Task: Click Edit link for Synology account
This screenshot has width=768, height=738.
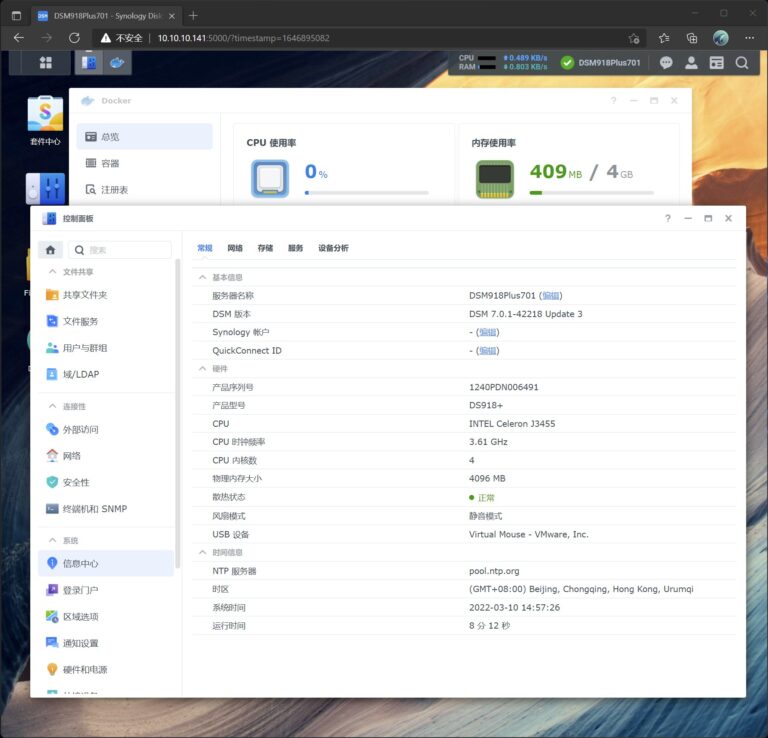Action: coord(488,332)
